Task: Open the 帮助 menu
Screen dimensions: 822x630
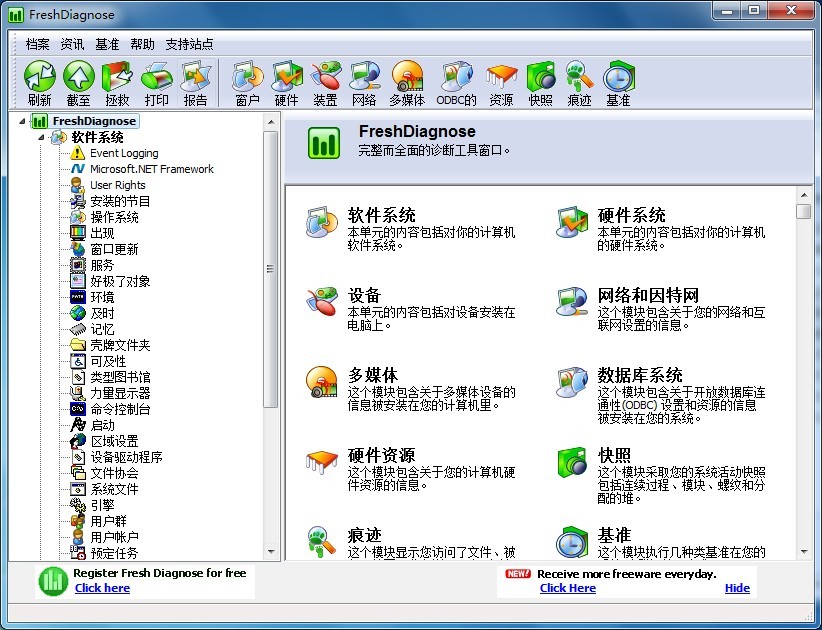Action: point(142,44)
